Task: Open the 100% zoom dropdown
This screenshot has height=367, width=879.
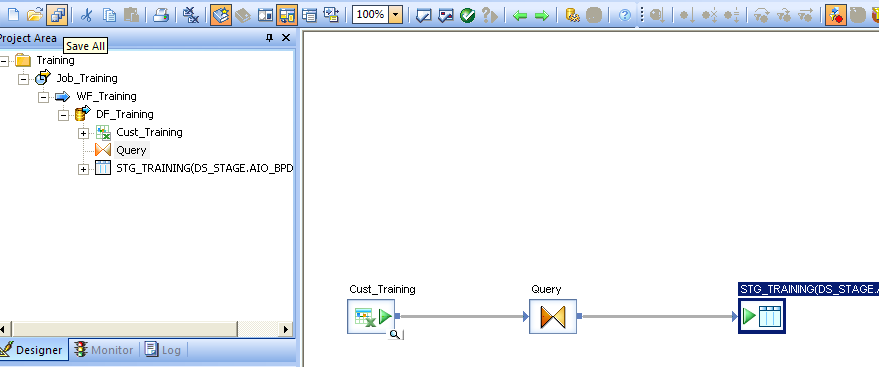Action: (x=396, y=15)
